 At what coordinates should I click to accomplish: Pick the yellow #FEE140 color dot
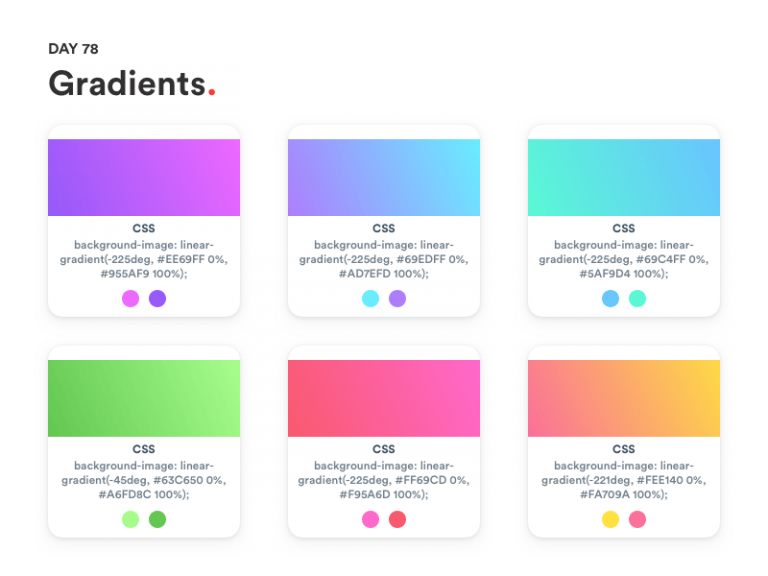[610, 519]
